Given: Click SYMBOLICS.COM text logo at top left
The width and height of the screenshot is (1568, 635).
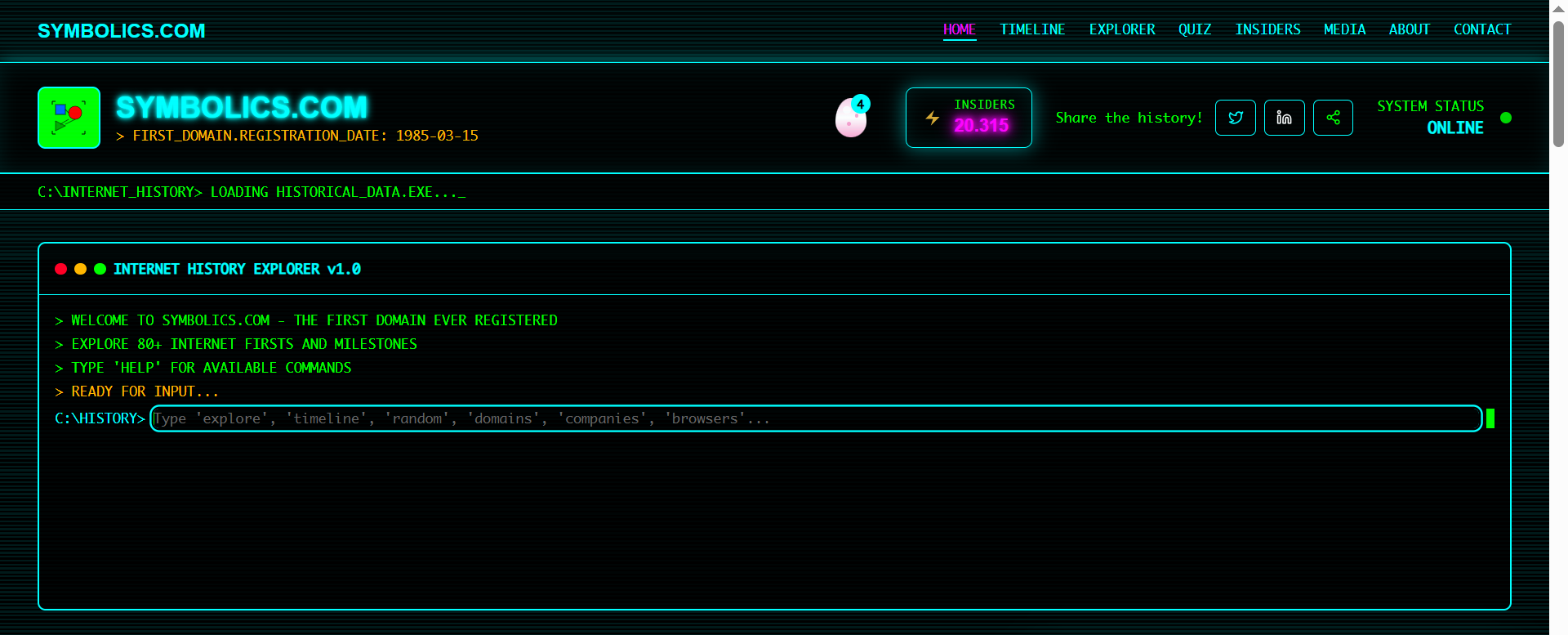Looking at the screenshot, I should (122, 31).
